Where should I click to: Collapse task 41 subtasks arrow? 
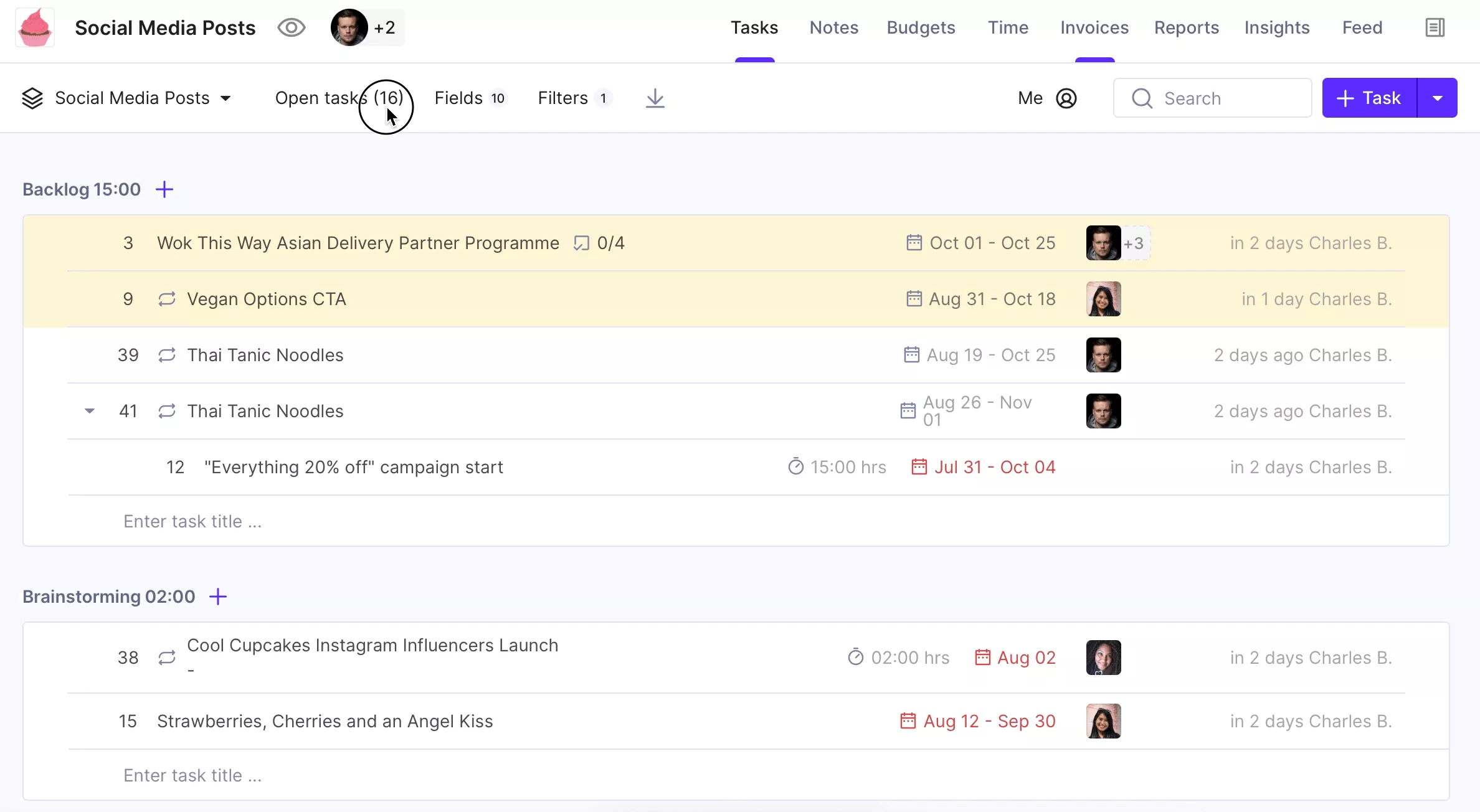(x=90, y=411)
